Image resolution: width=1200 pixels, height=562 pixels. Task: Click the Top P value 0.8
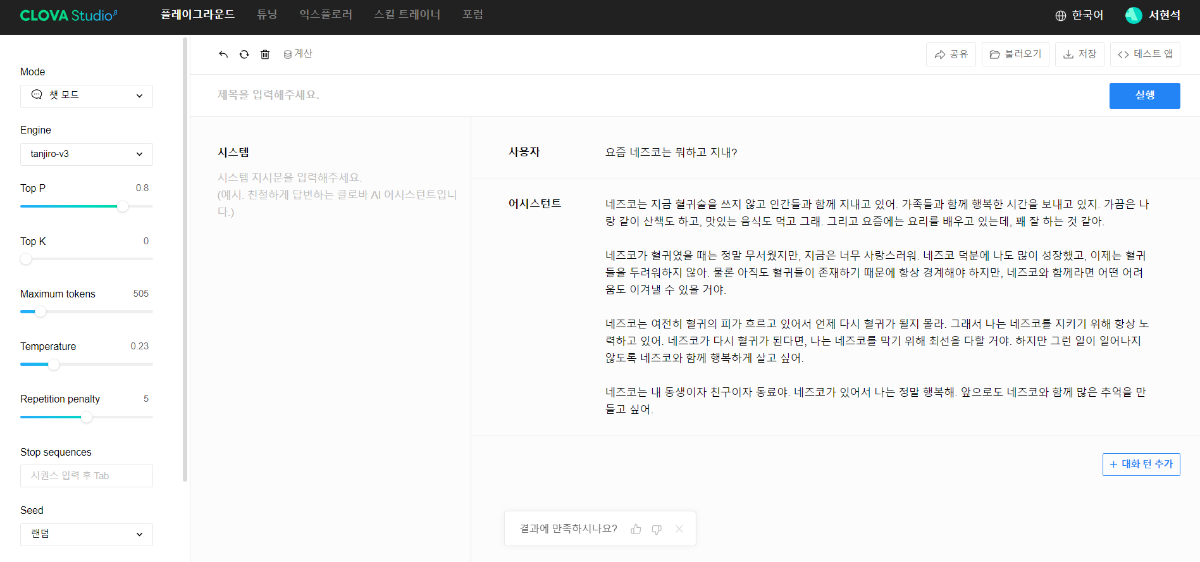pos(142,188)
